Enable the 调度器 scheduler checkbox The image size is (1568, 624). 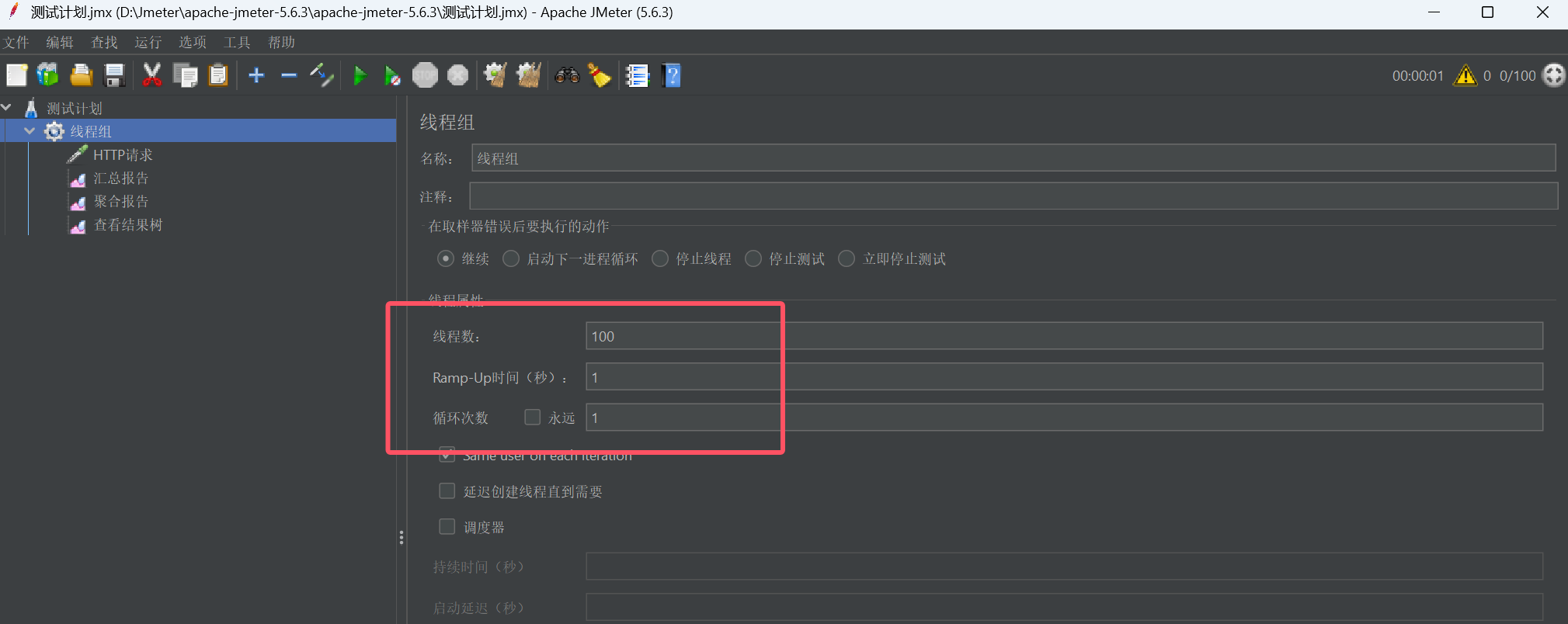(x=447, y=527)
